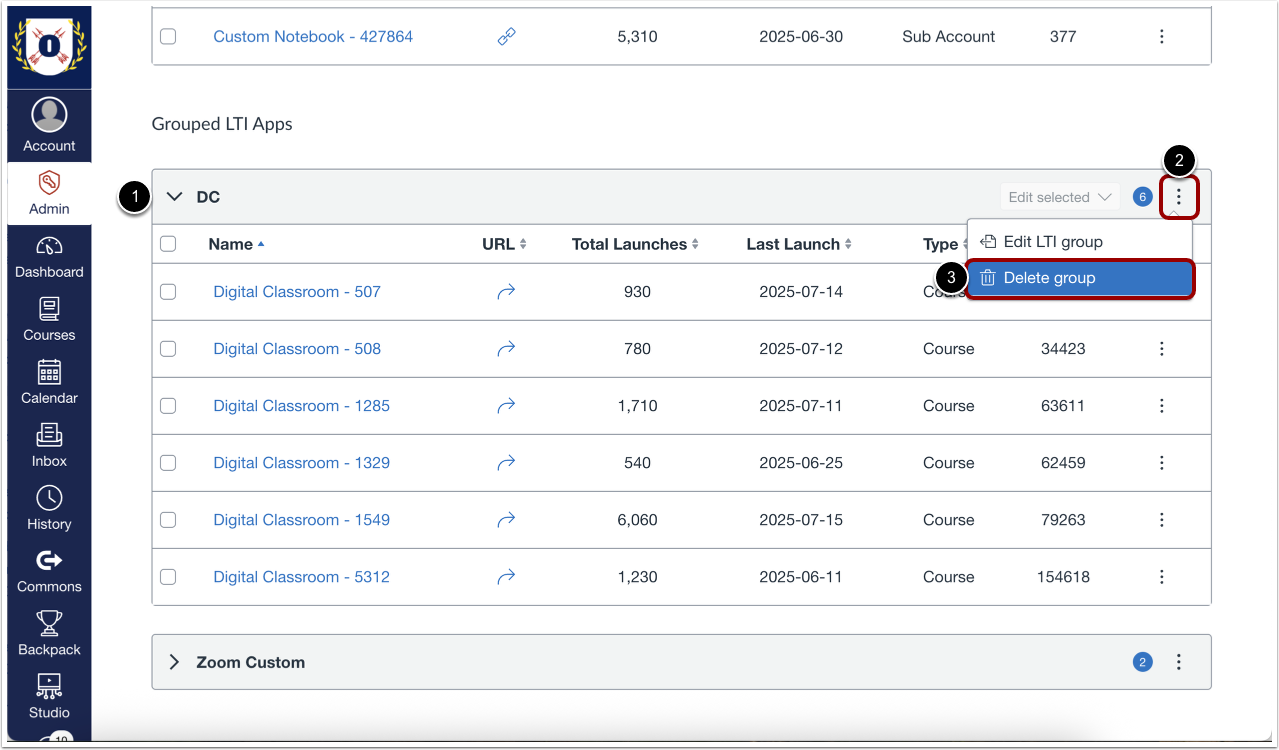Open the Digital Classroom - 507 link
Image resolution: width=1279 pixels, height=750 pixels.
coord(297,292)
